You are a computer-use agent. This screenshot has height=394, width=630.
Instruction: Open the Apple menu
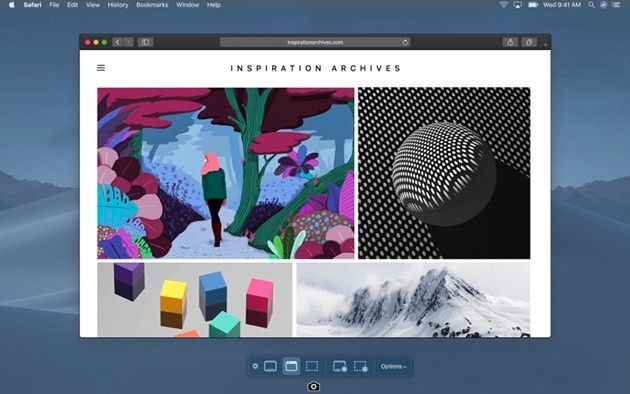(12, 5)
